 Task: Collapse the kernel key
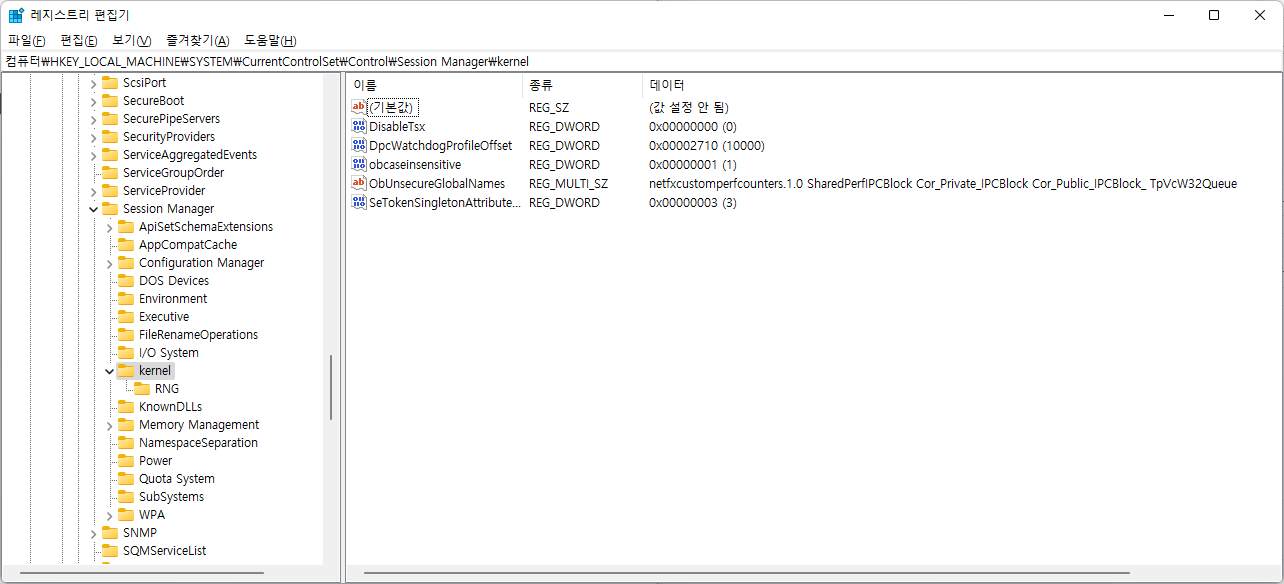(x=109, y=371)
